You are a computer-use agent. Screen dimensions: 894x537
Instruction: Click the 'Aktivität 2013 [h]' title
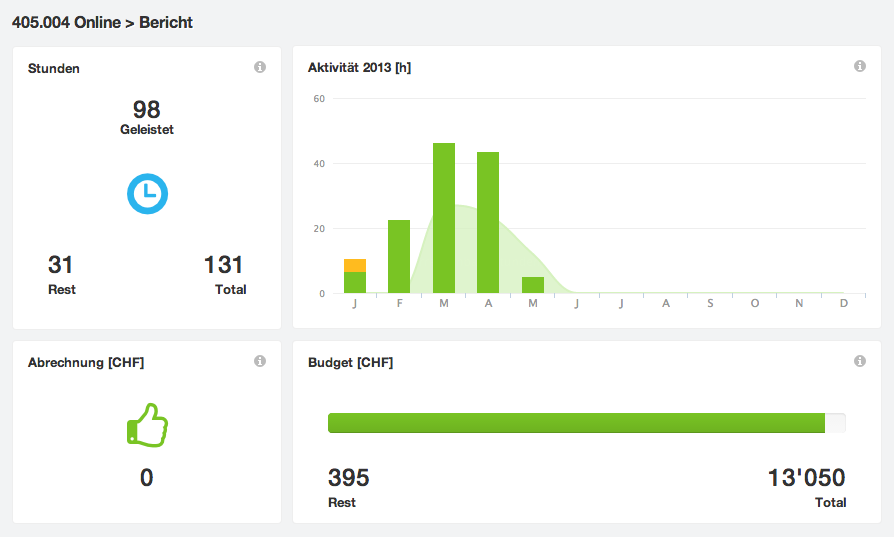click(x=359, y=67)
